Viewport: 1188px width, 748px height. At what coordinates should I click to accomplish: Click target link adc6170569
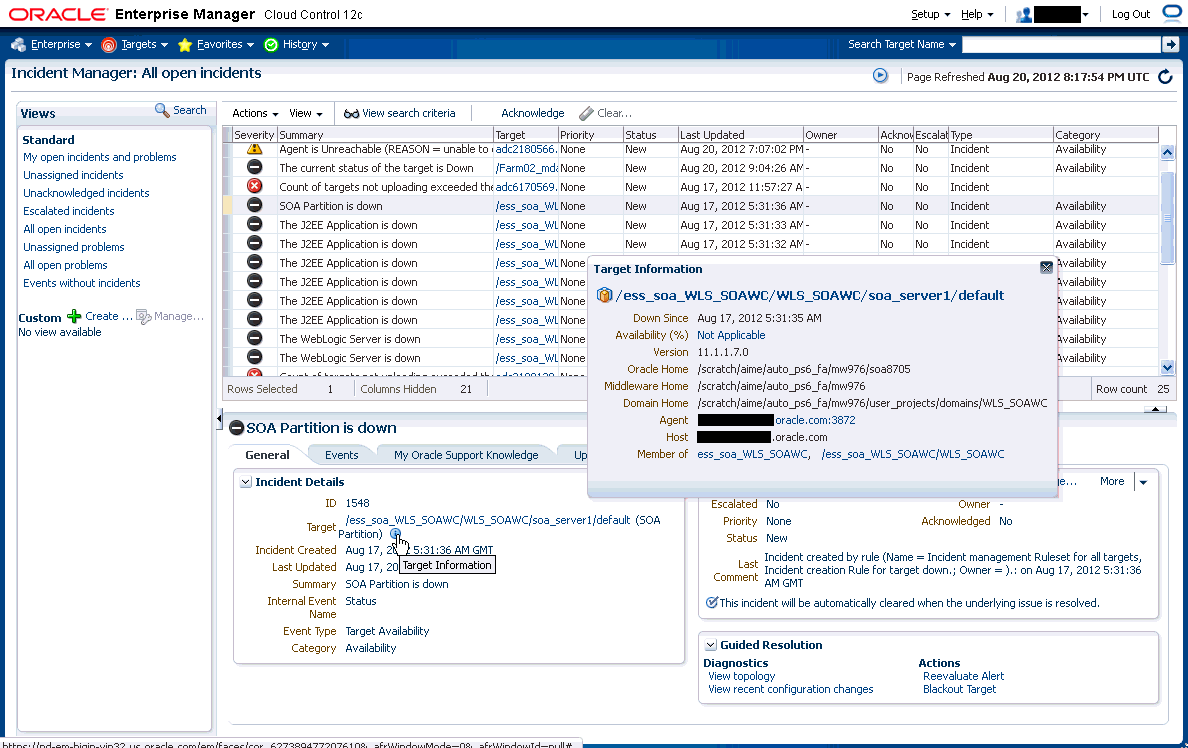[x=526, y=187]
